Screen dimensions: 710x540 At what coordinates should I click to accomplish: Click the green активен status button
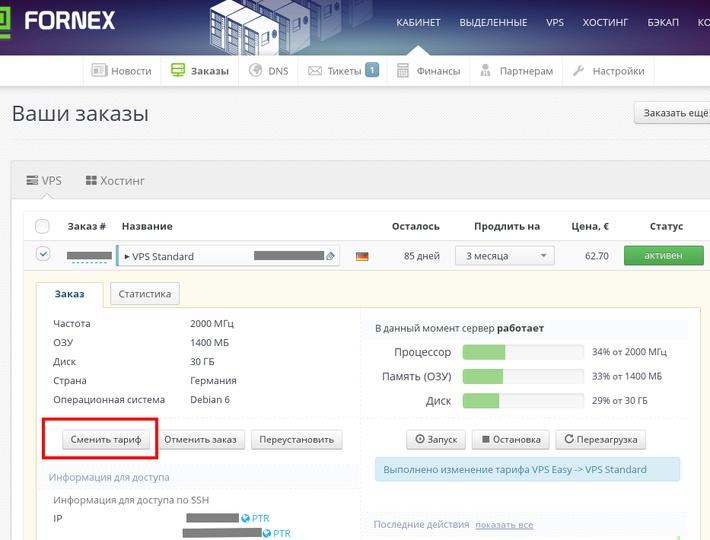click(x=664, y=256)
